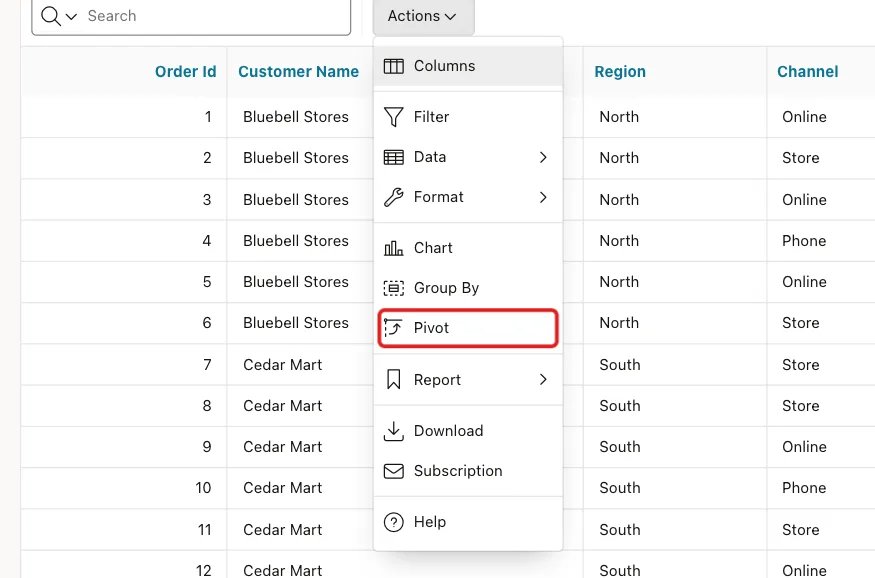
Task: Select the Group By menu entry
Action: tap(468, 288)
